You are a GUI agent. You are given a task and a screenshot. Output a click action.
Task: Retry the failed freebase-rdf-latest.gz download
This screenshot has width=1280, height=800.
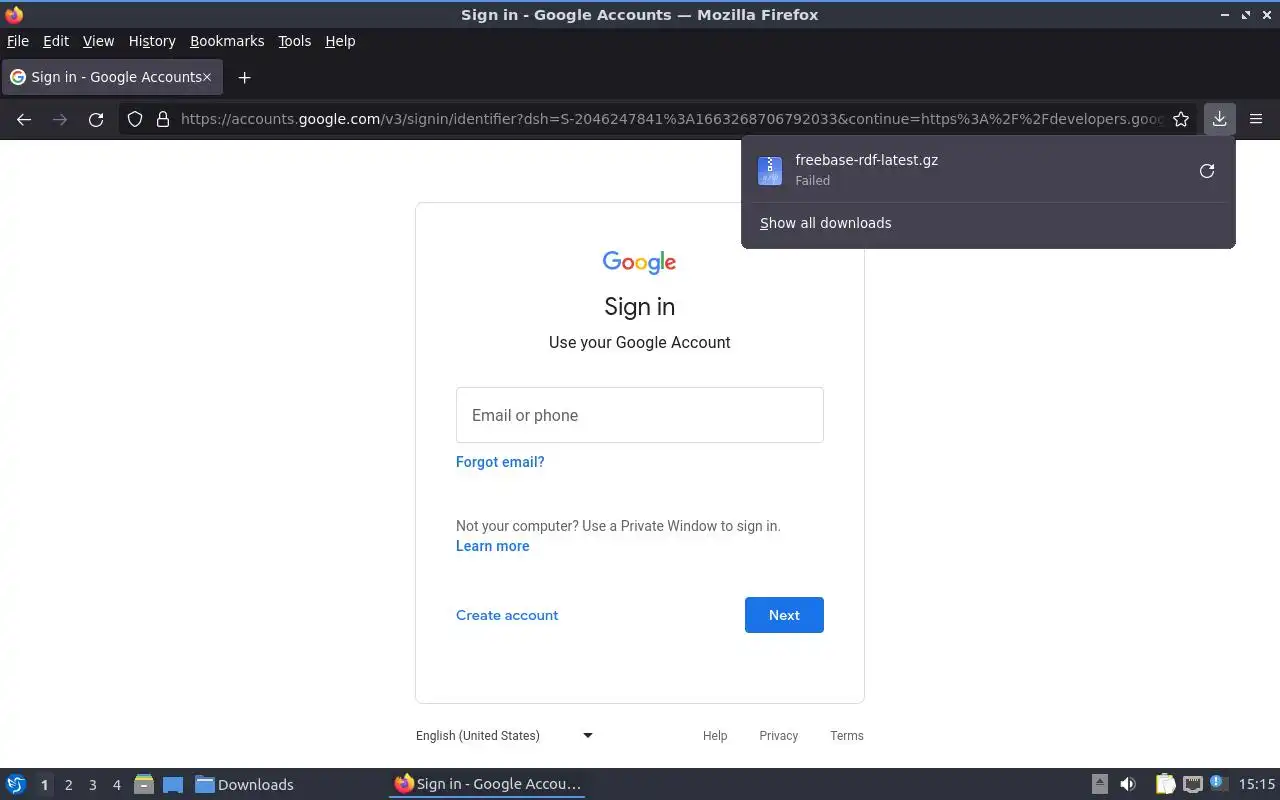(1207, 171)
